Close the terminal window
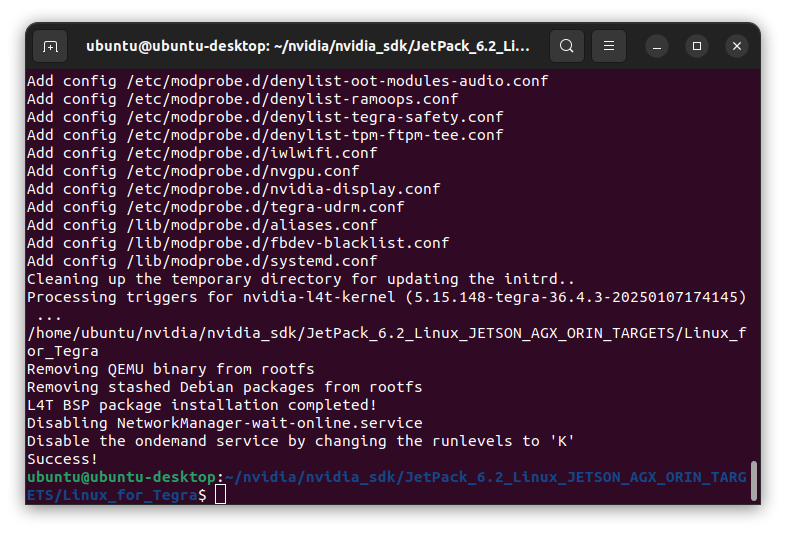Image resolution: width=786 pixels, height=533 pixels. tap(737, 46)
